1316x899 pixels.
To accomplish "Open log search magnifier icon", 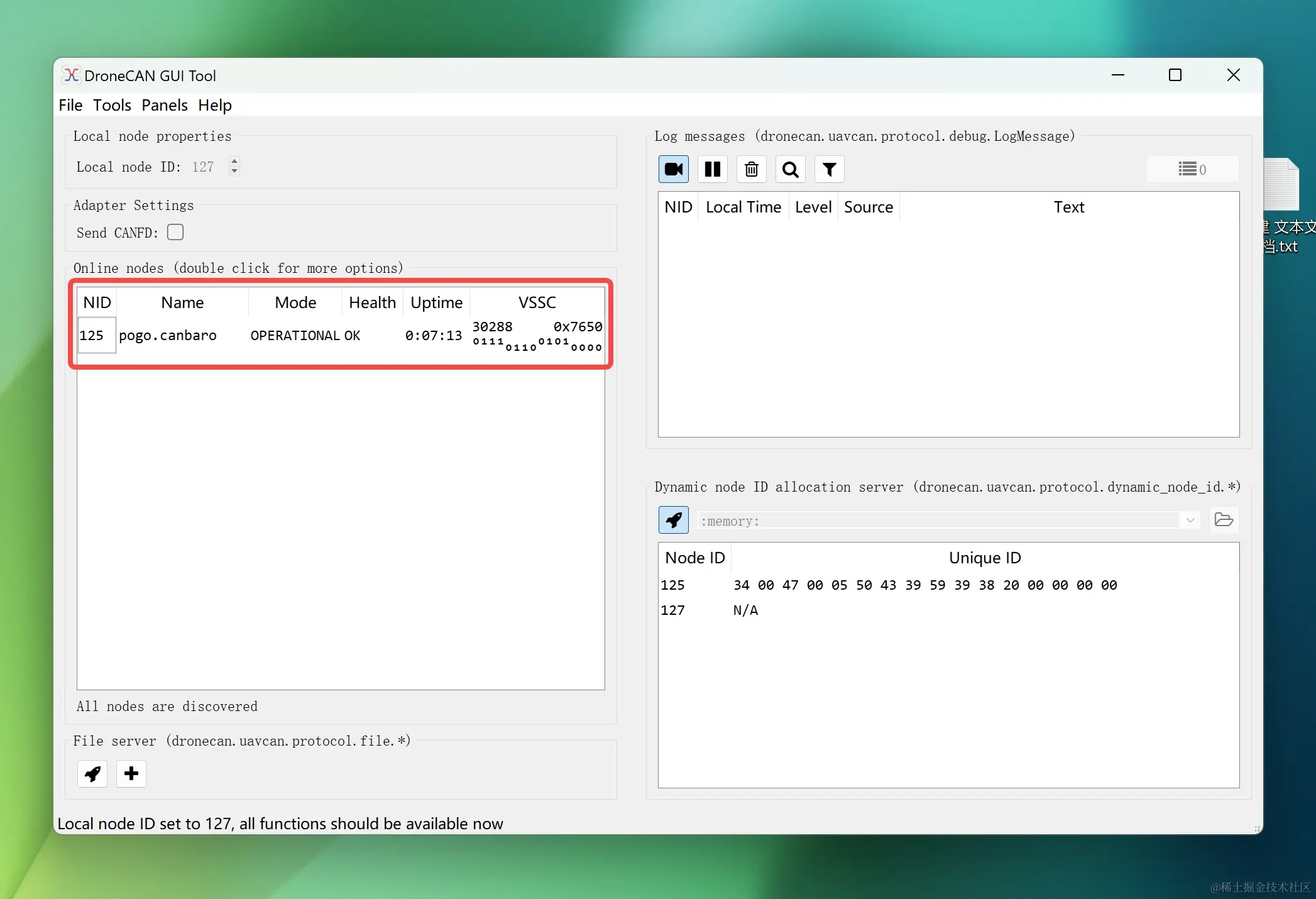I will coord(790,169).
